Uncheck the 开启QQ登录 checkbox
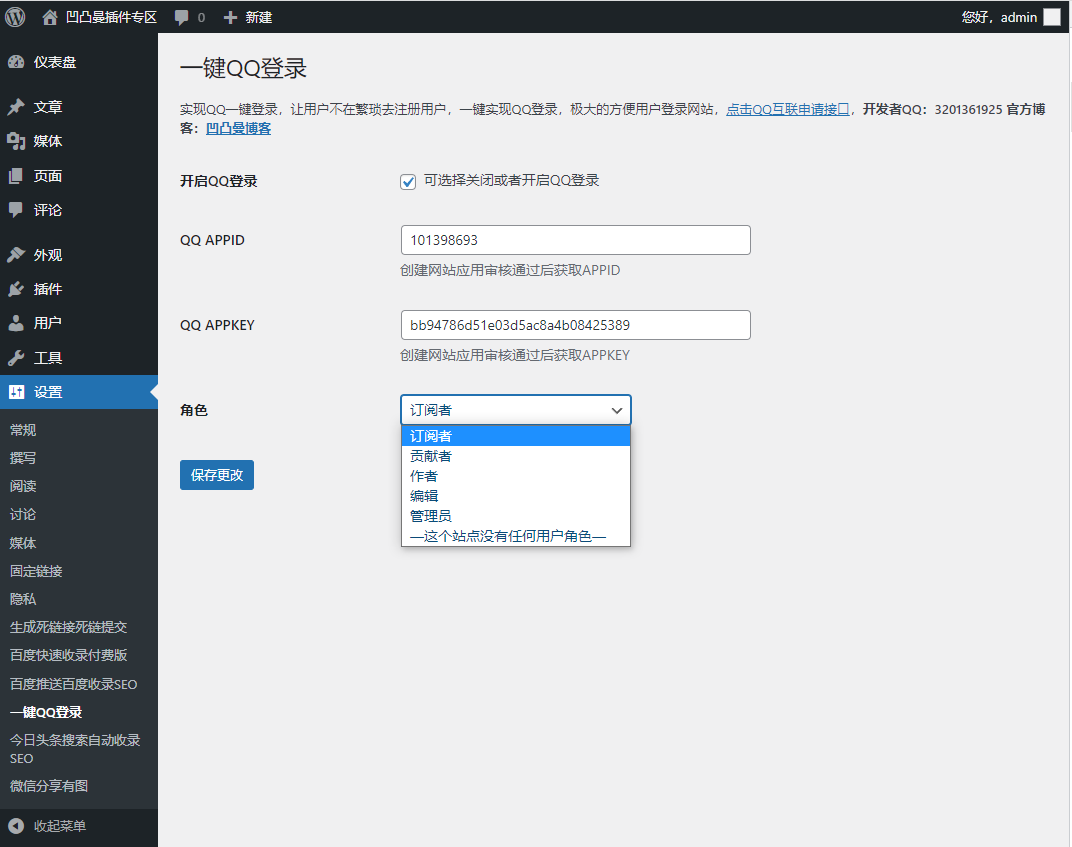 tap(408, 181)
